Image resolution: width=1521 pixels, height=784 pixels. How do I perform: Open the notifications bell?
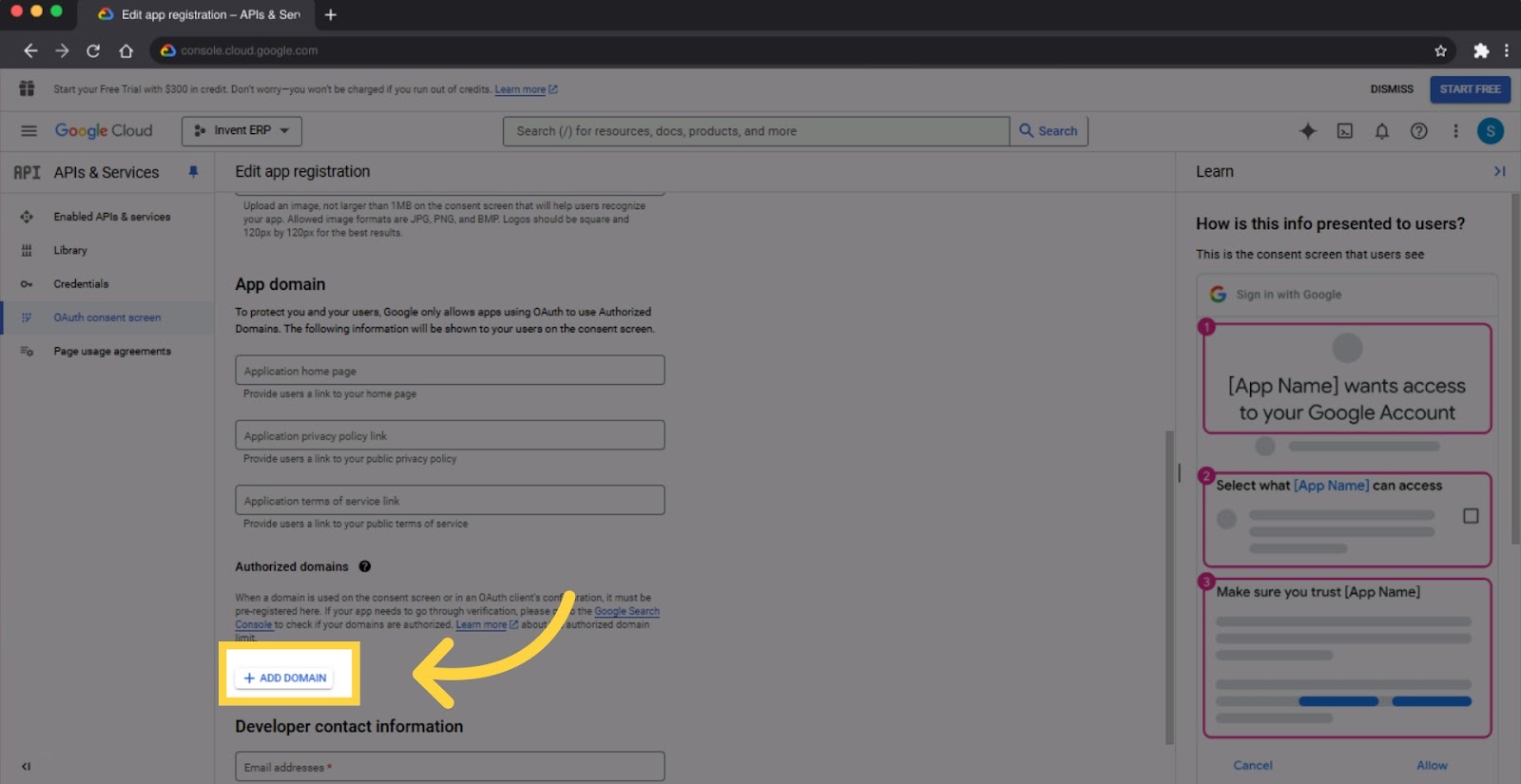(1382, 131)
